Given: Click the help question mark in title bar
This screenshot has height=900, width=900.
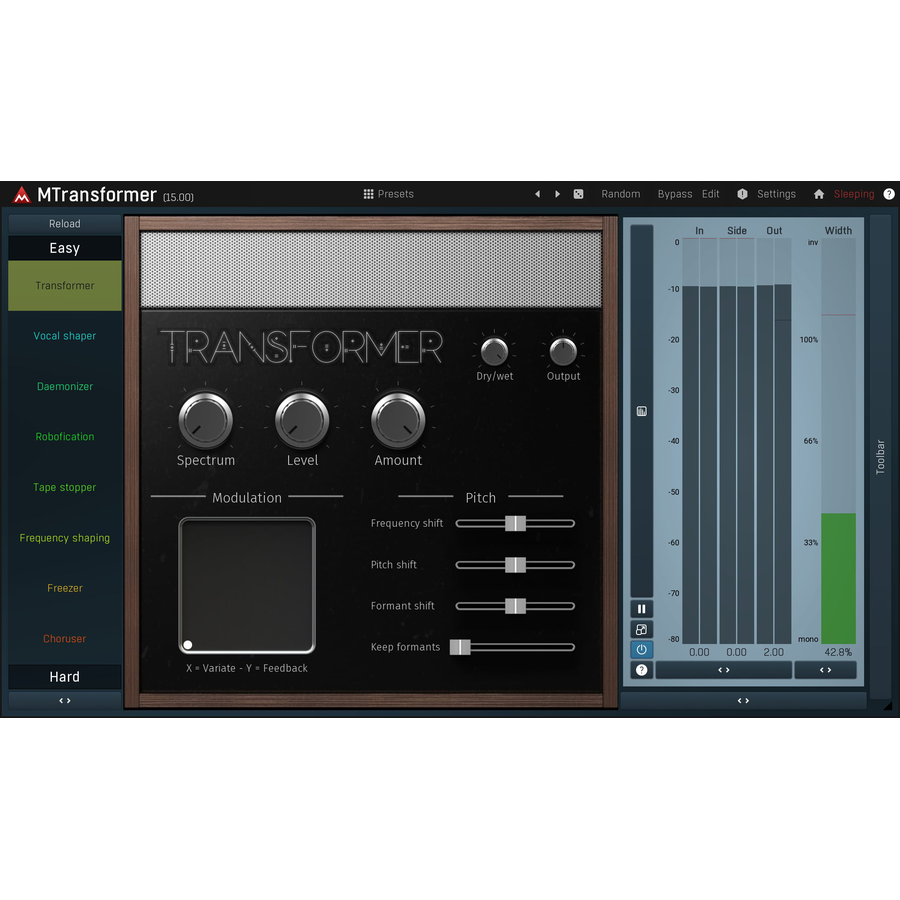Looking at the screenshot, I should point(889,194).
